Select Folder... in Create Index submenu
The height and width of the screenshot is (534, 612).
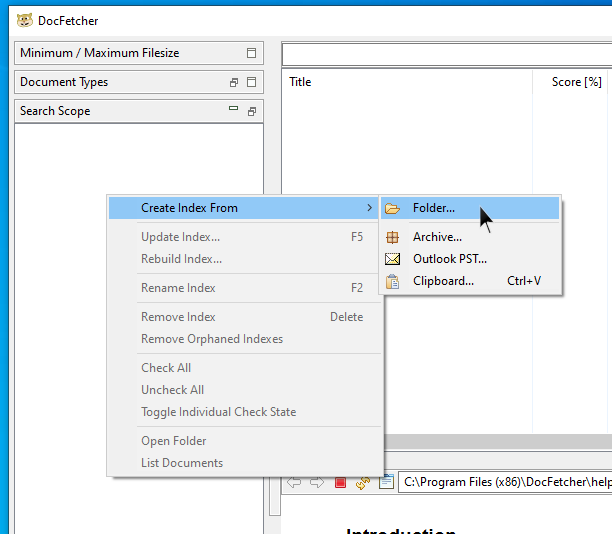[x=470, y=208]
